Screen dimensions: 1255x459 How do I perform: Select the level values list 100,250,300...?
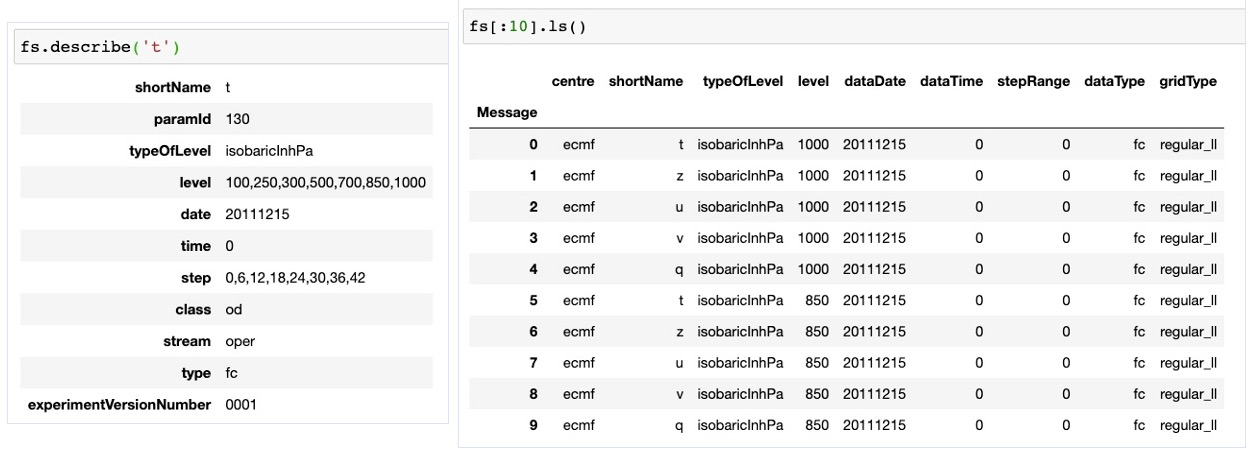[325, 182]
